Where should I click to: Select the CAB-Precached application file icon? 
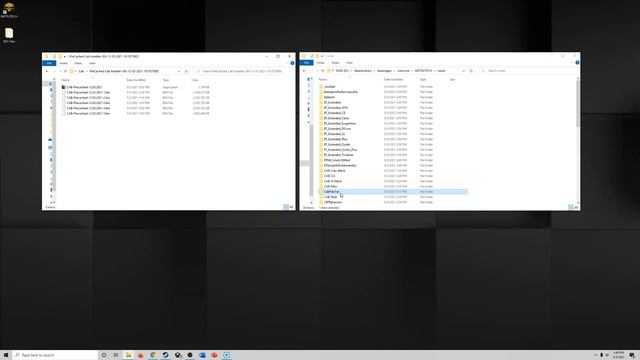(x=64, y=87)
